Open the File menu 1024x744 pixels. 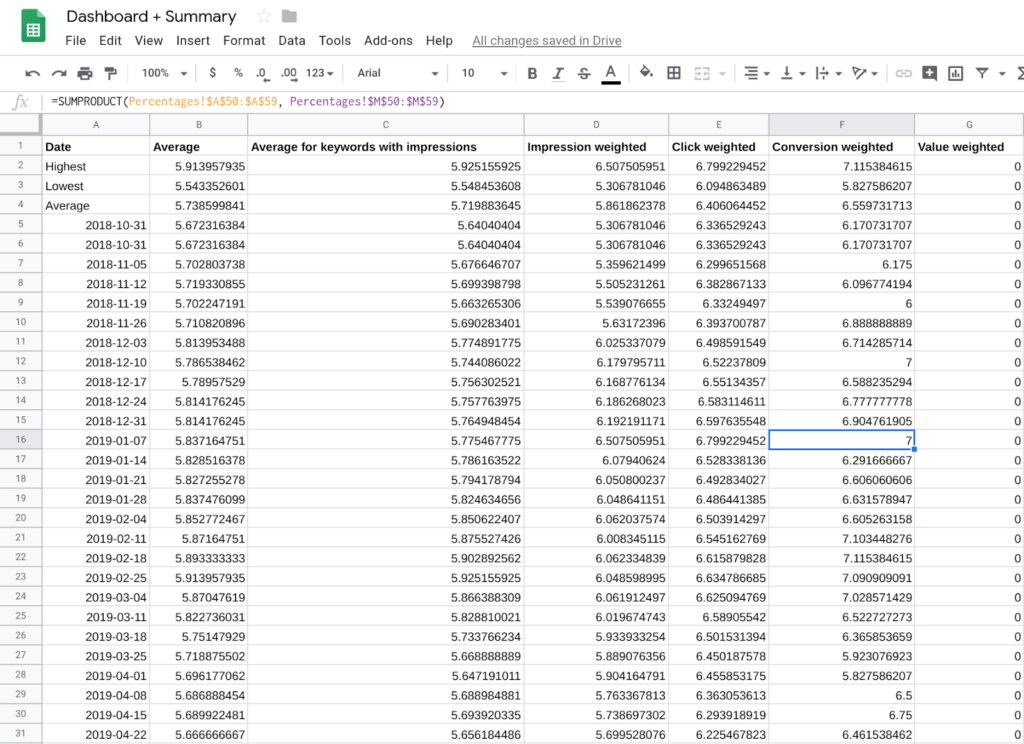pyautogui.click(x=76, y=40)
